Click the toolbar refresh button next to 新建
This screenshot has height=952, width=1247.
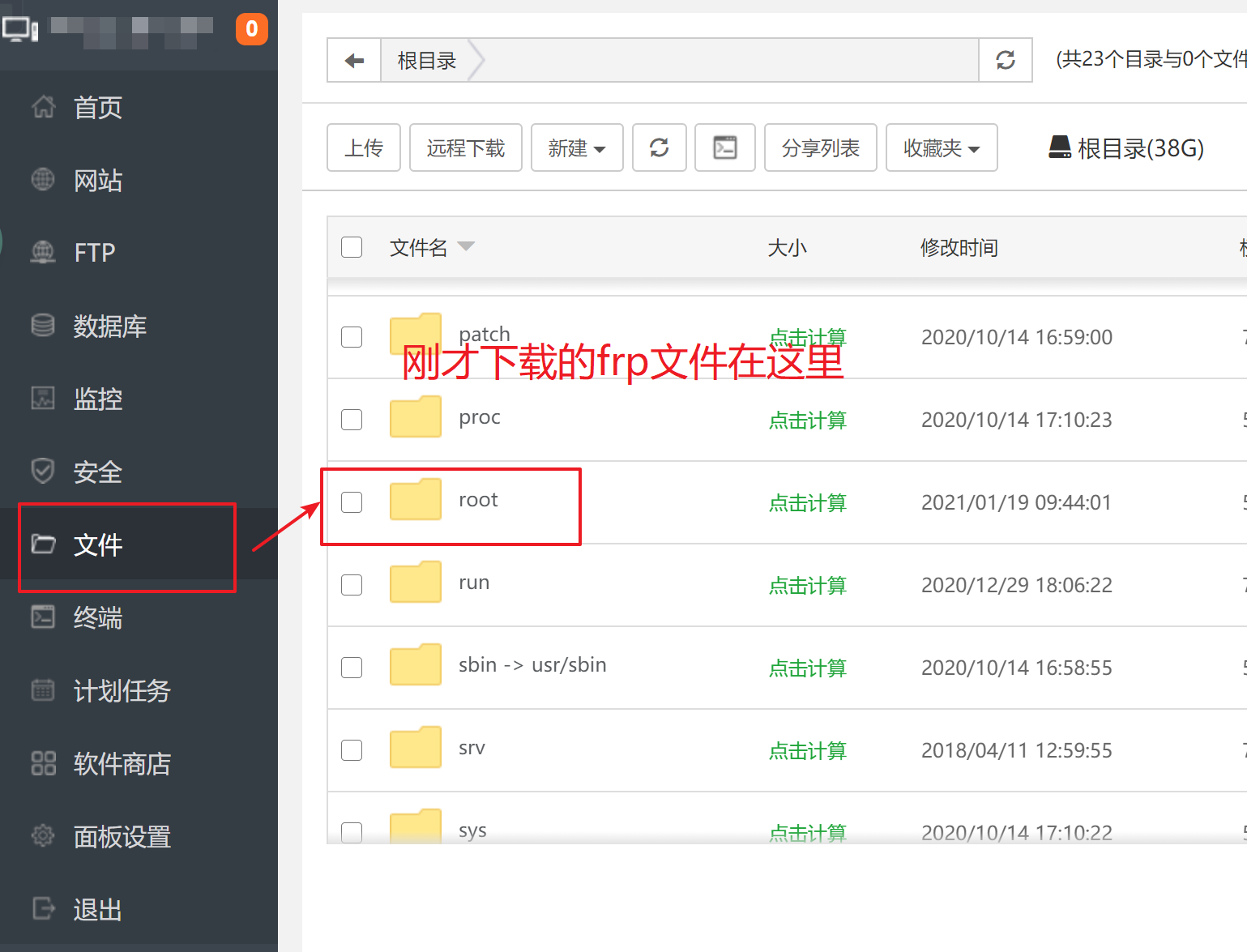(x=660, y=147)
